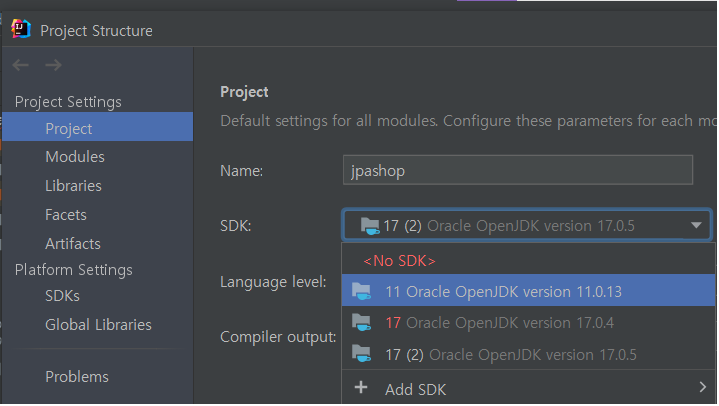Click the JDK folder icon in SDK combo box
This screenshot has height=406, width=719.
(370, 226)
